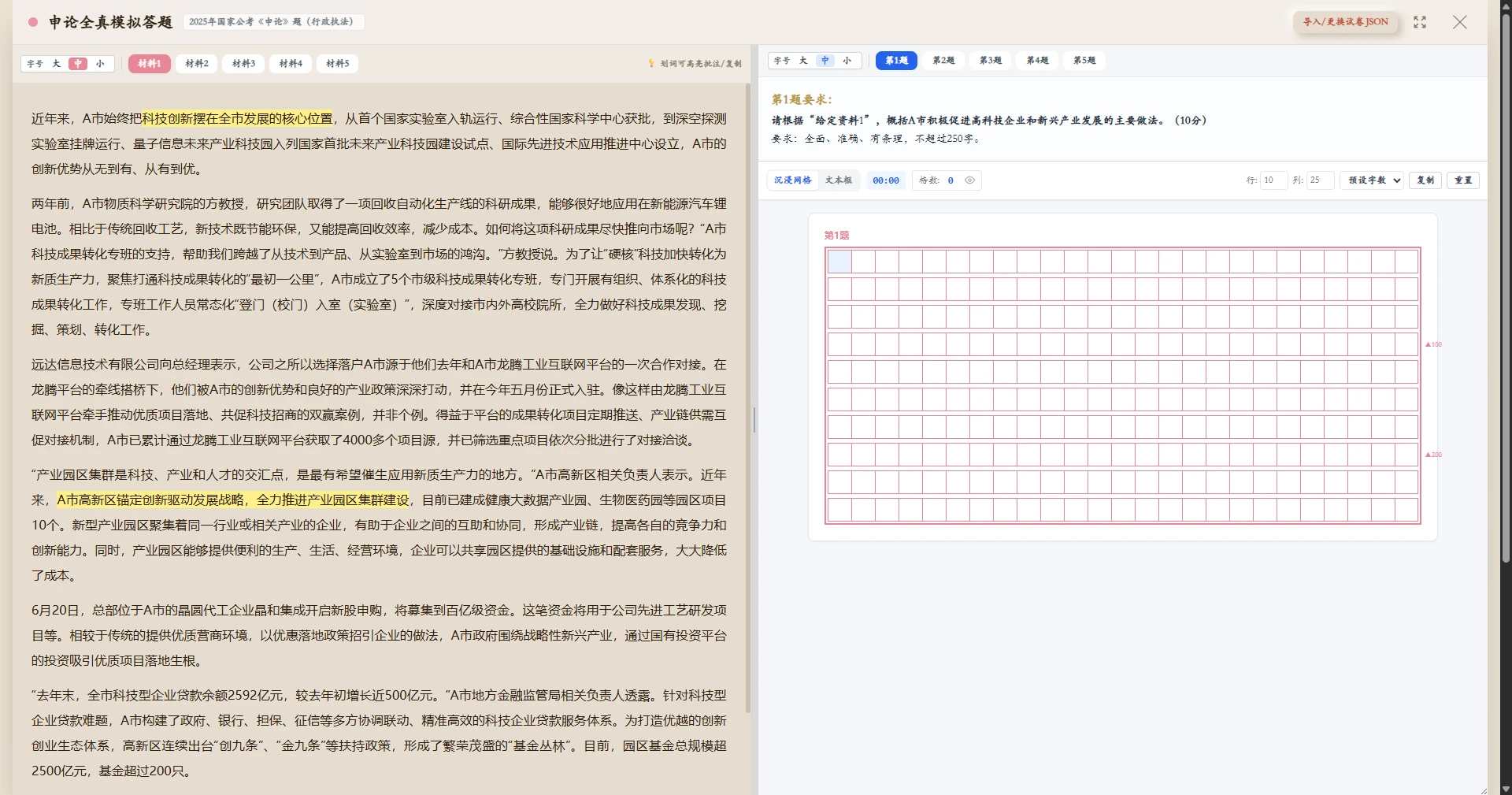Select the 第3题 tab
Image resolution: width=1512 pixels, height=795 pixels.
(991, 61)
